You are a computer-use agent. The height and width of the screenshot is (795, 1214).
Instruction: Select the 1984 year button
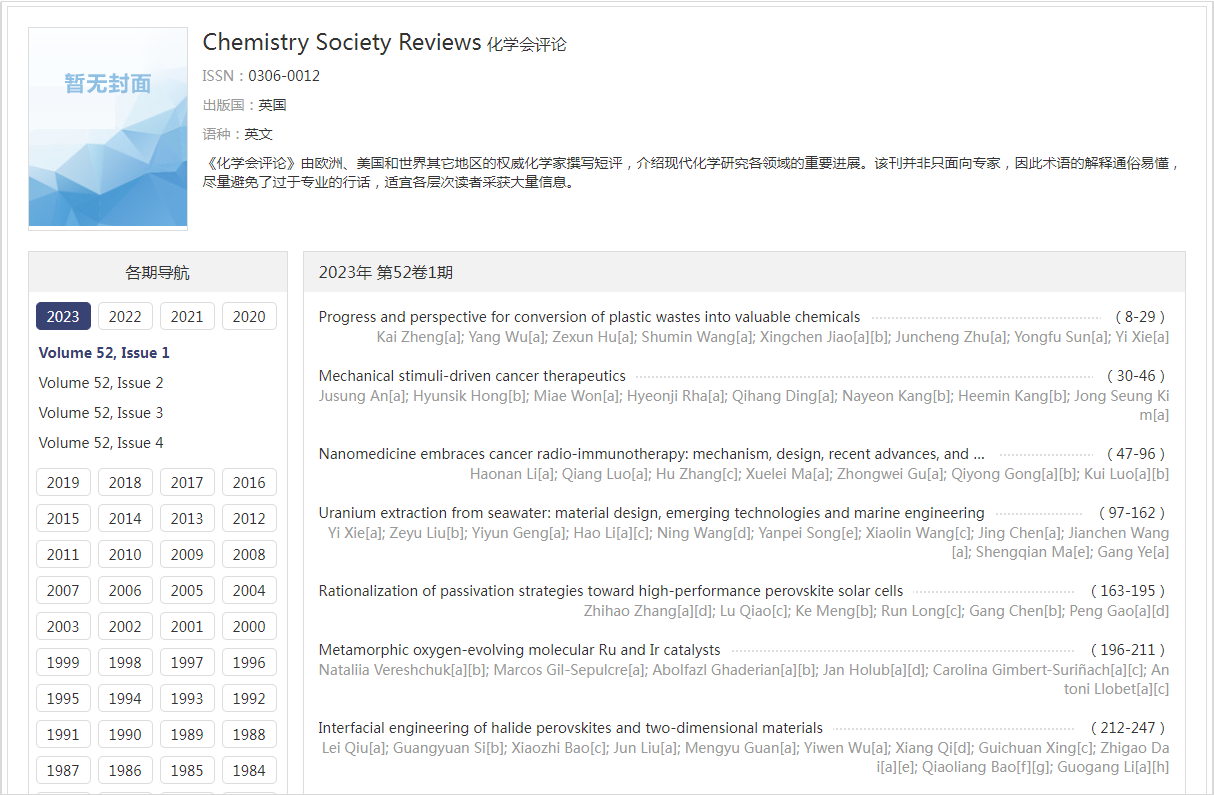(249, 770)
